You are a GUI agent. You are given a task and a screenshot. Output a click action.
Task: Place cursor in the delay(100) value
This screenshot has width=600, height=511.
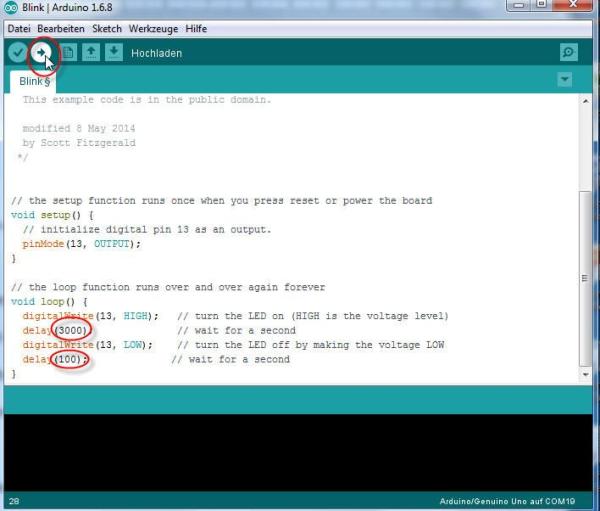pyautogui.click(x=69, y=359)
